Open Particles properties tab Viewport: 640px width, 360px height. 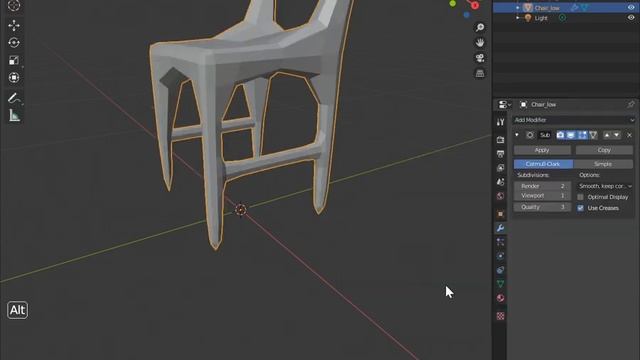[x=500, y=242]
